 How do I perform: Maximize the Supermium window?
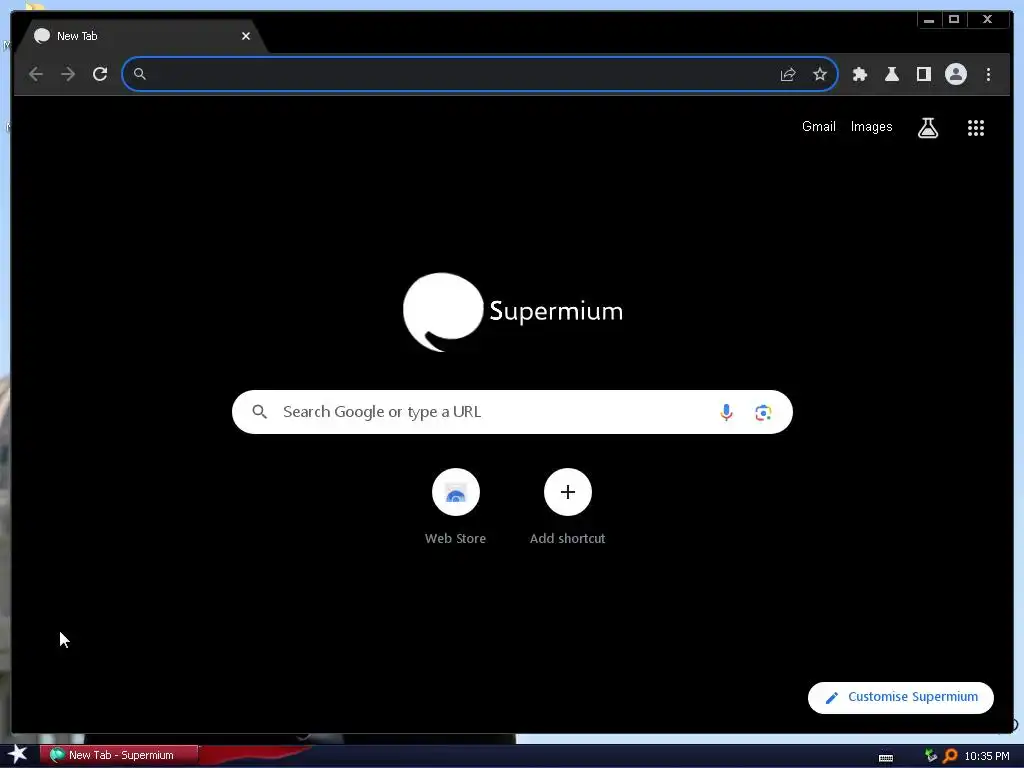(x=953, y=20)
